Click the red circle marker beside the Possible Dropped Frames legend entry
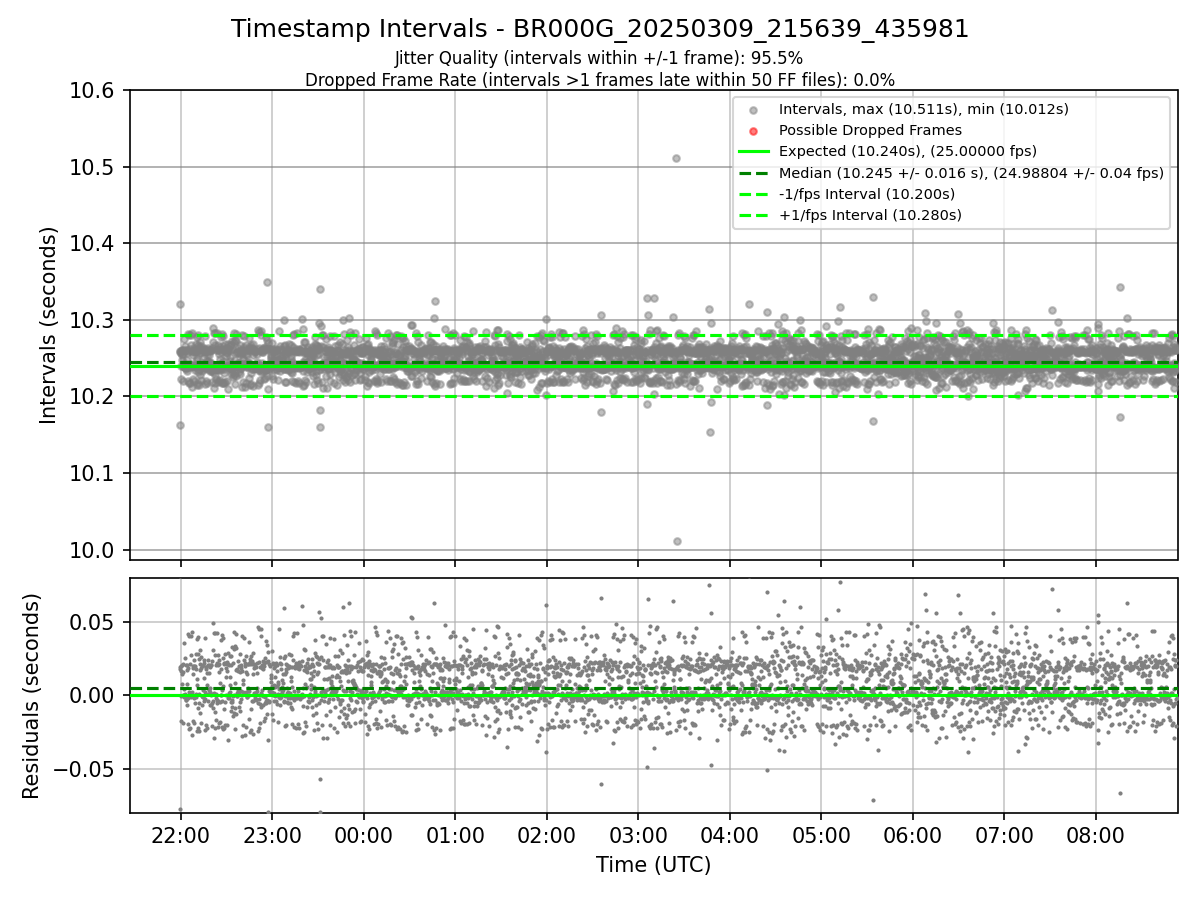The image size is (1200, 900). point(754,131)
